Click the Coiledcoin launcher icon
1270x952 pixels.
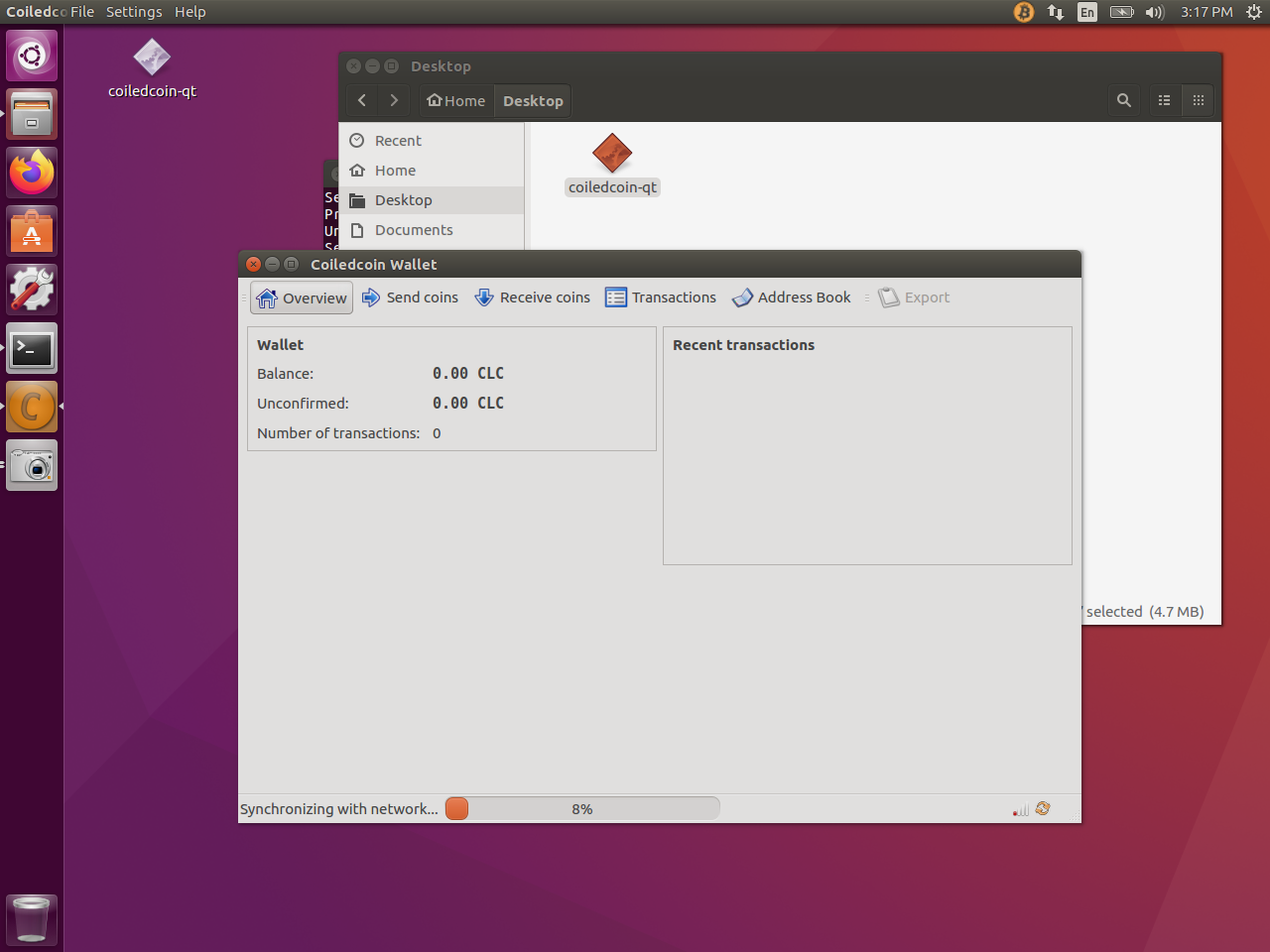32,407
